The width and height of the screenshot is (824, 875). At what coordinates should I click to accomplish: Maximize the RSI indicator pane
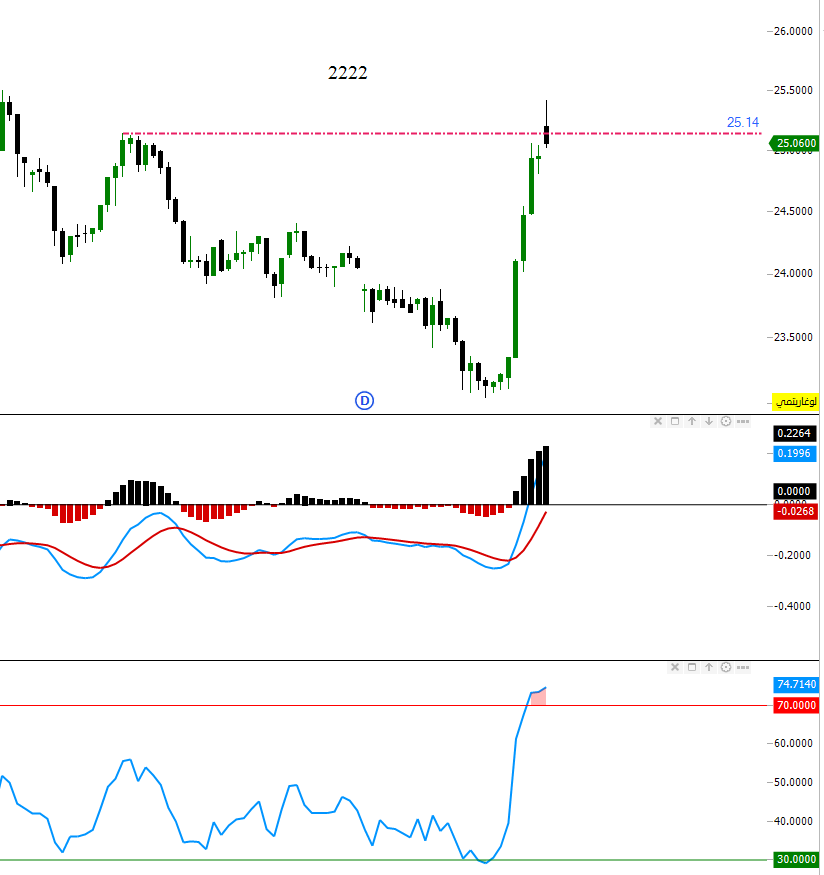[x=692, y=667]
